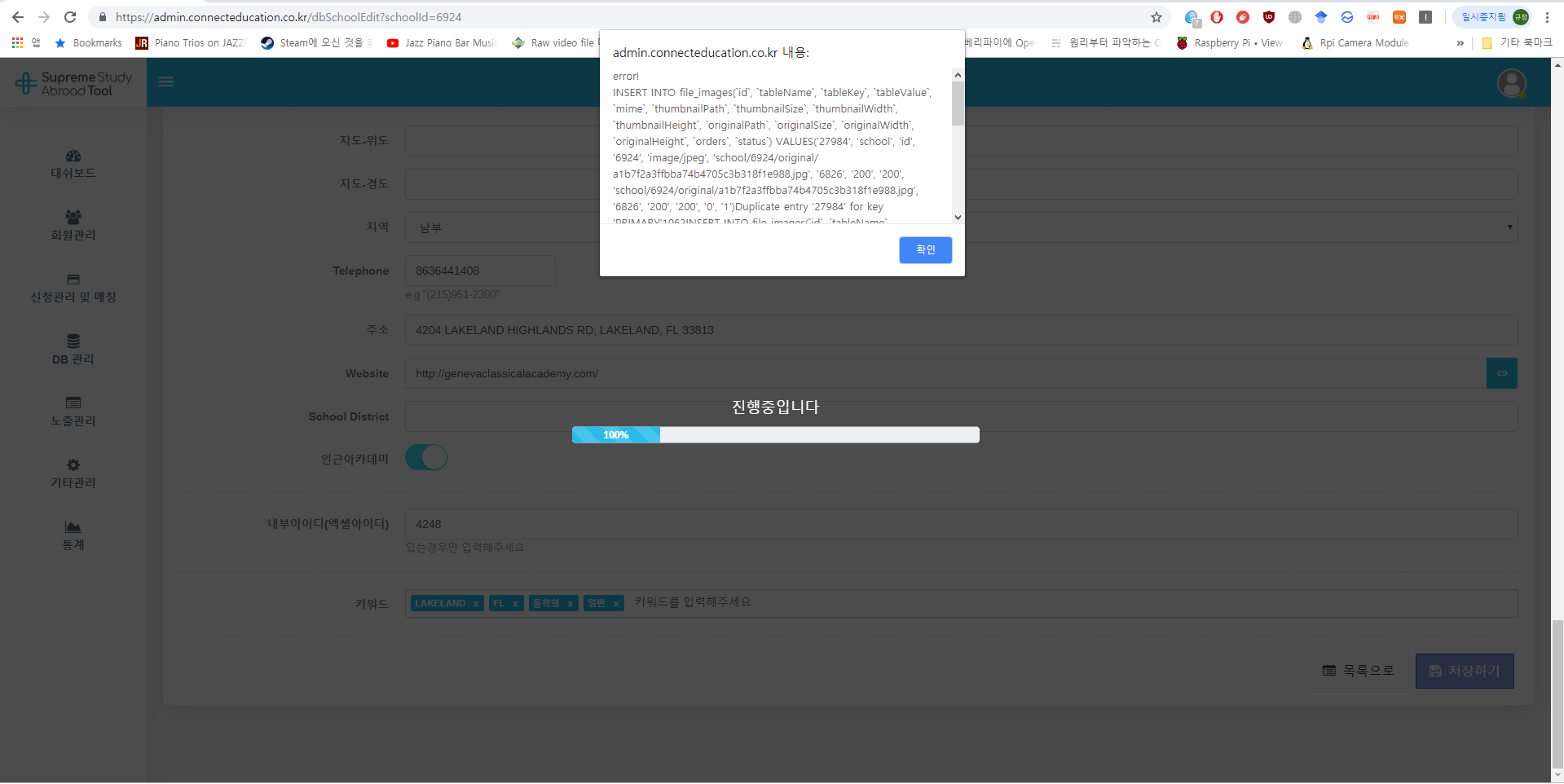This screenshot has width=1564, height=784.
Task: Open the hamburger sidebar menu icon
Action: click(166, 81)
